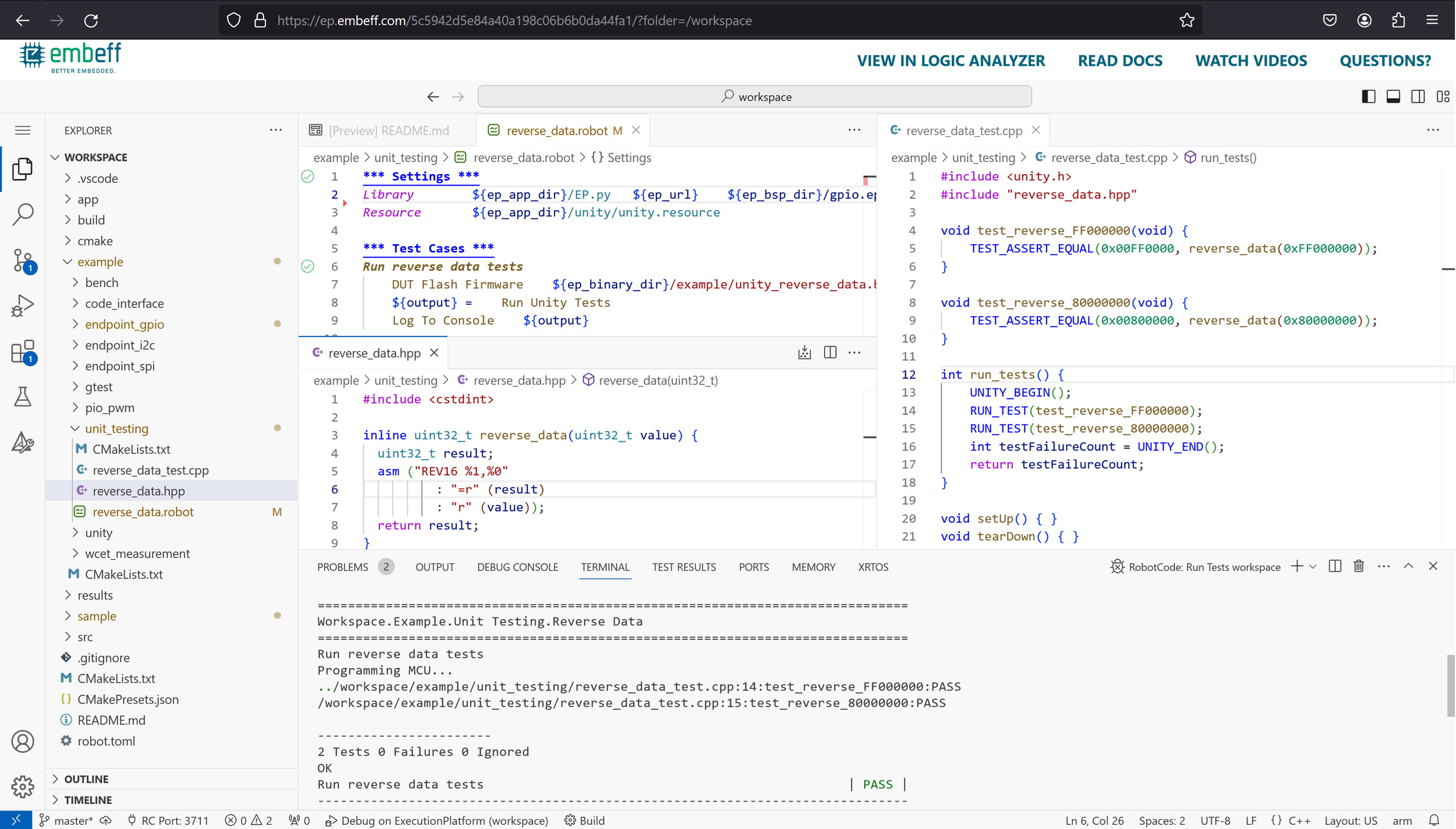
Task: Click the workspace command center search box
Action: coord(754,96)
